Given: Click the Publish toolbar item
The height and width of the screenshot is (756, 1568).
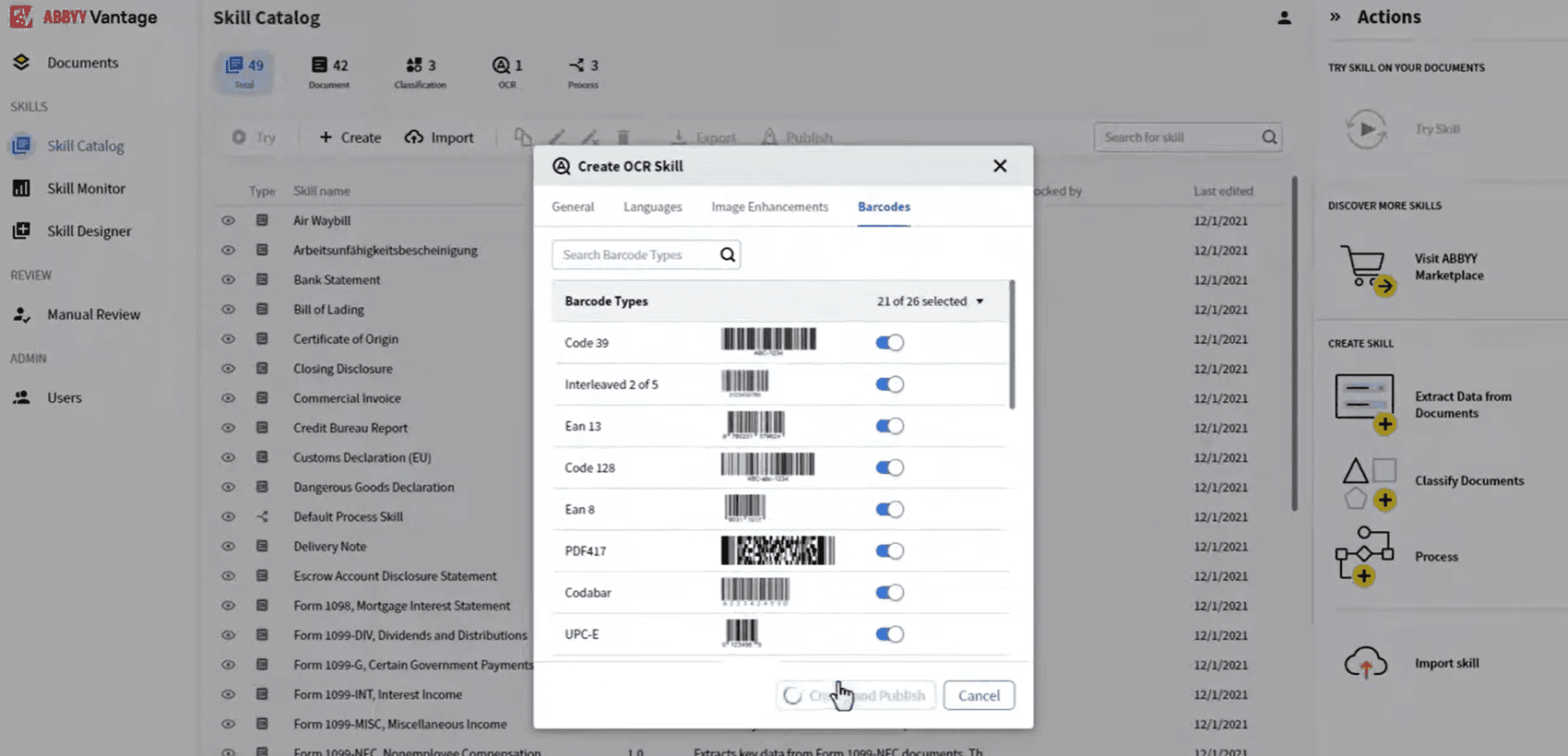Looking at the screenshot, I should [x=797, y=137].
